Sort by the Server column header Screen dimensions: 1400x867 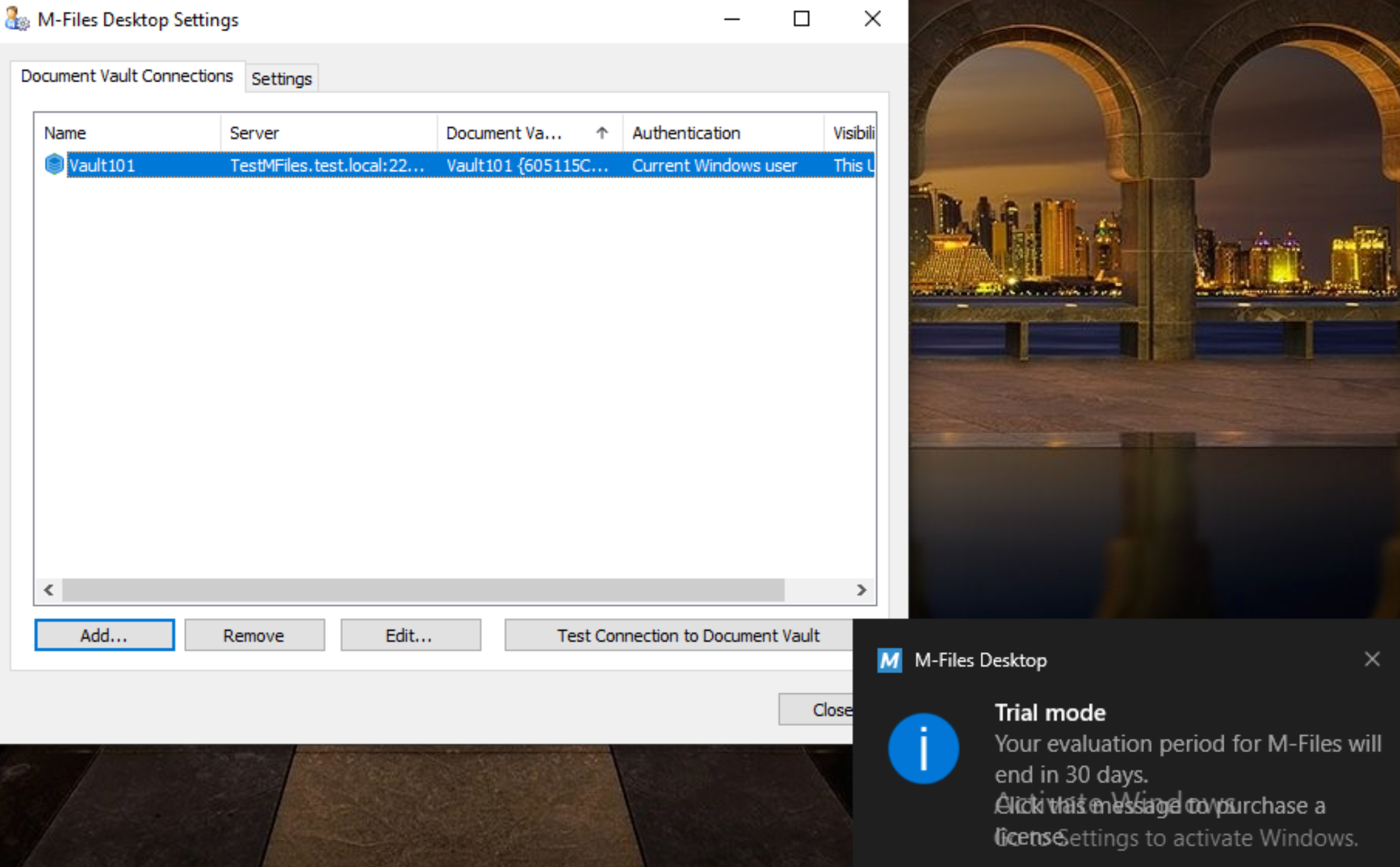329,133
